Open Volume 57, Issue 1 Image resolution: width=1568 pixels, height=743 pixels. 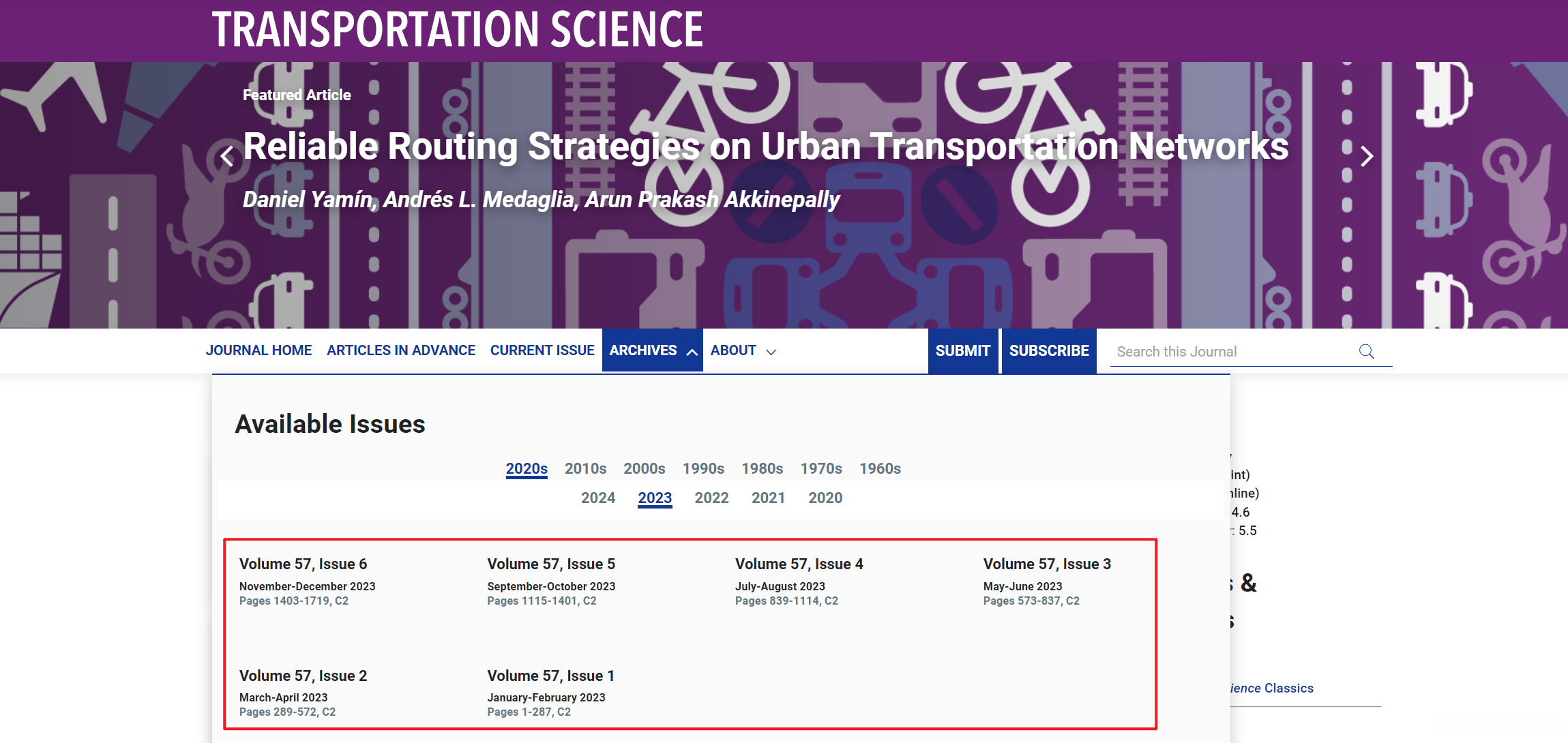tap(550, 676)
